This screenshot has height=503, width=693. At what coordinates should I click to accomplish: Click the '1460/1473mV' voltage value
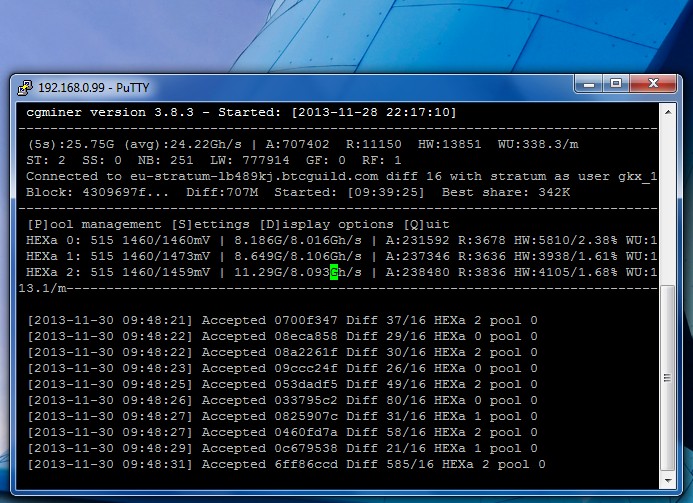coord(166,256)
